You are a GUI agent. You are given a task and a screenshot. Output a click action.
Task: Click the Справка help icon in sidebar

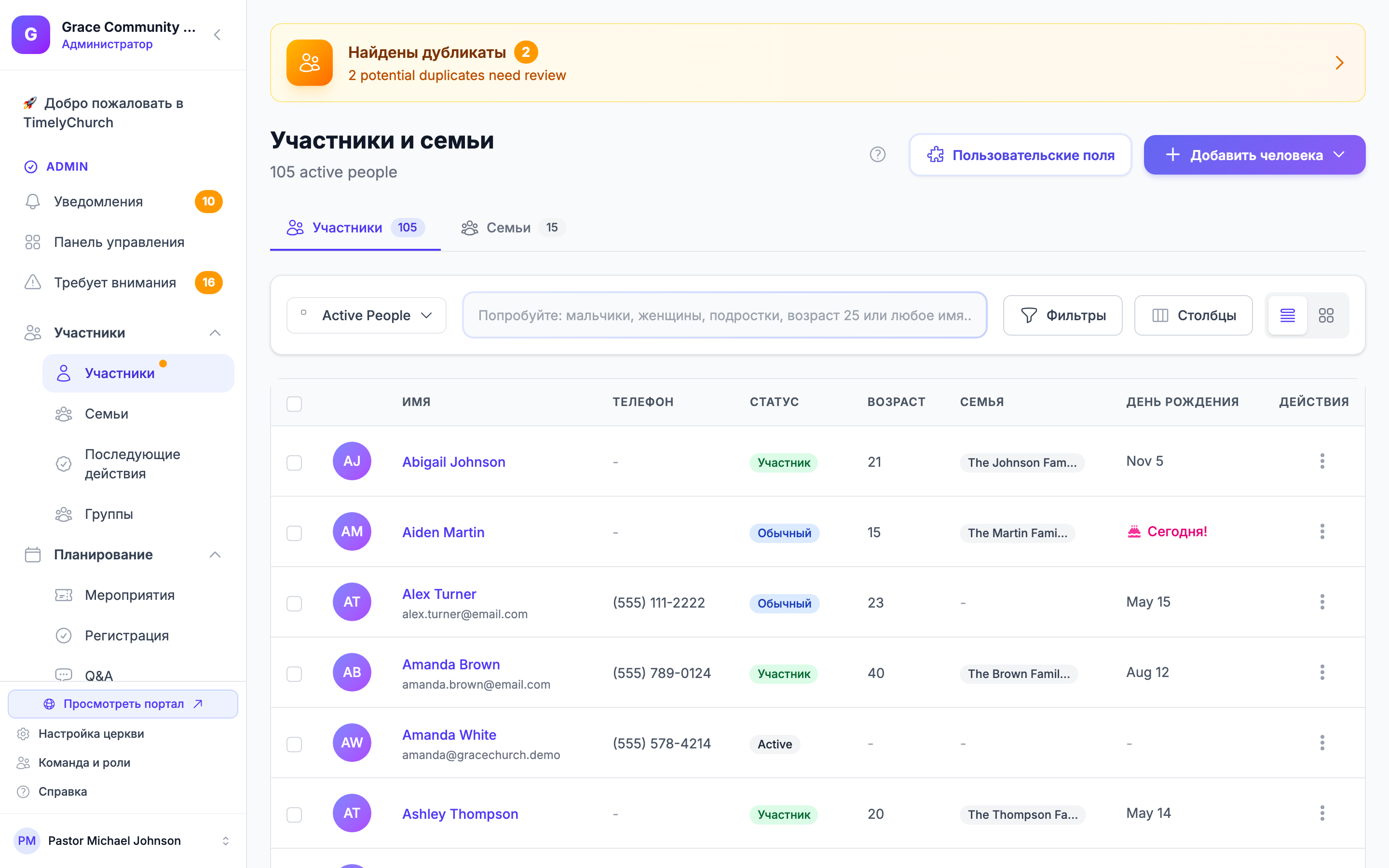pyautogui.click(x=23, y=792)
